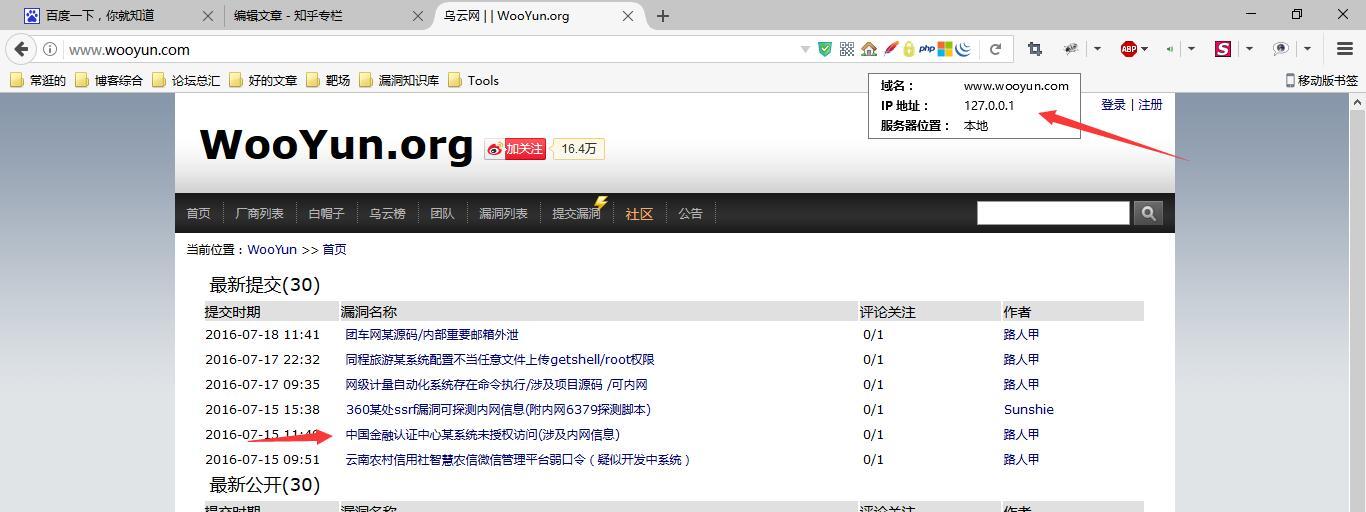Click the house icon in address bar
The height and width of the screenshot is (512, 1366).
point(868,49)
